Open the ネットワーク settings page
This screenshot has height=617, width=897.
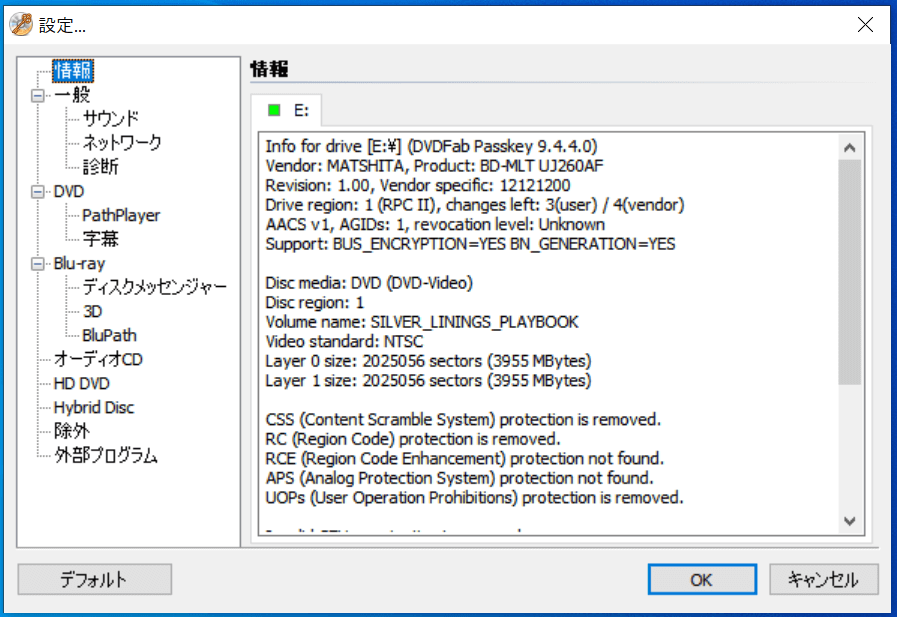pyautogui.click(x=121, y=143)
